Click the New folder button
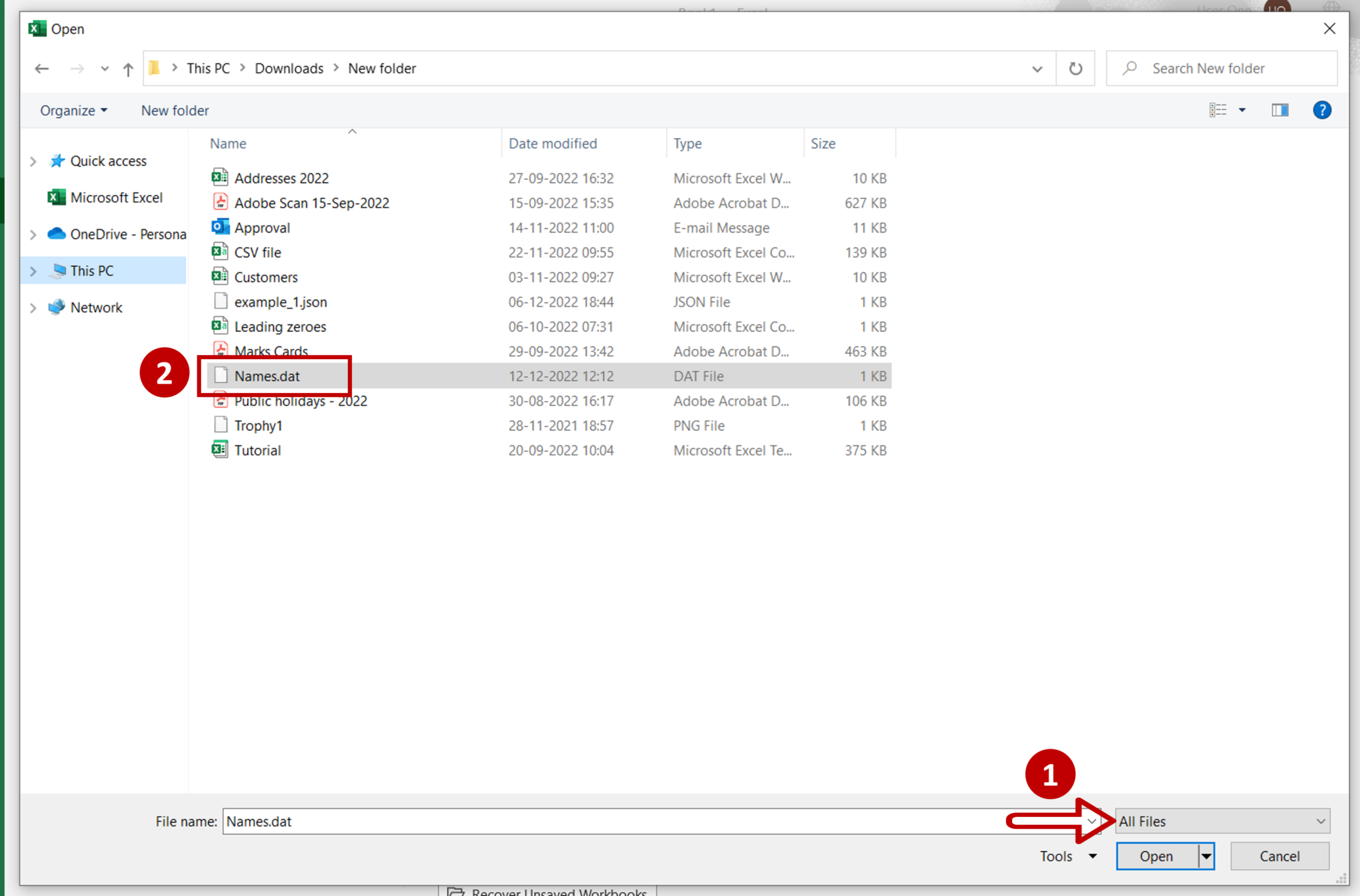This screenshot has width=1360, height=896. [x=174, y=110]
